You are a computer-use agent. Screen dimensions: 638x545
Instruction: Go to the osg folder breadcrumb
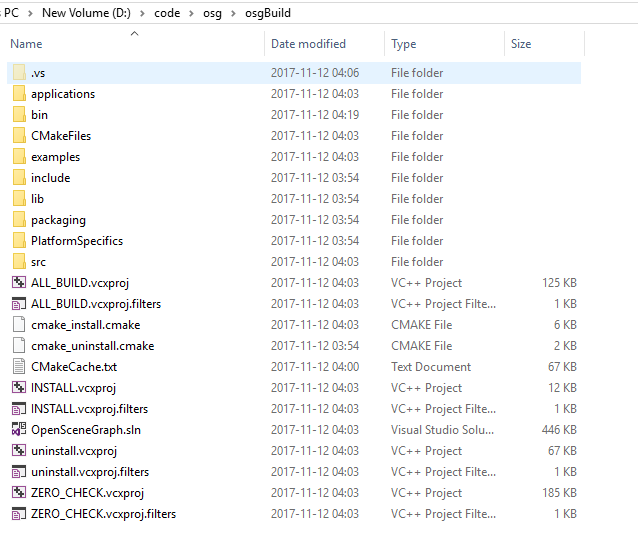coord(212,13)
